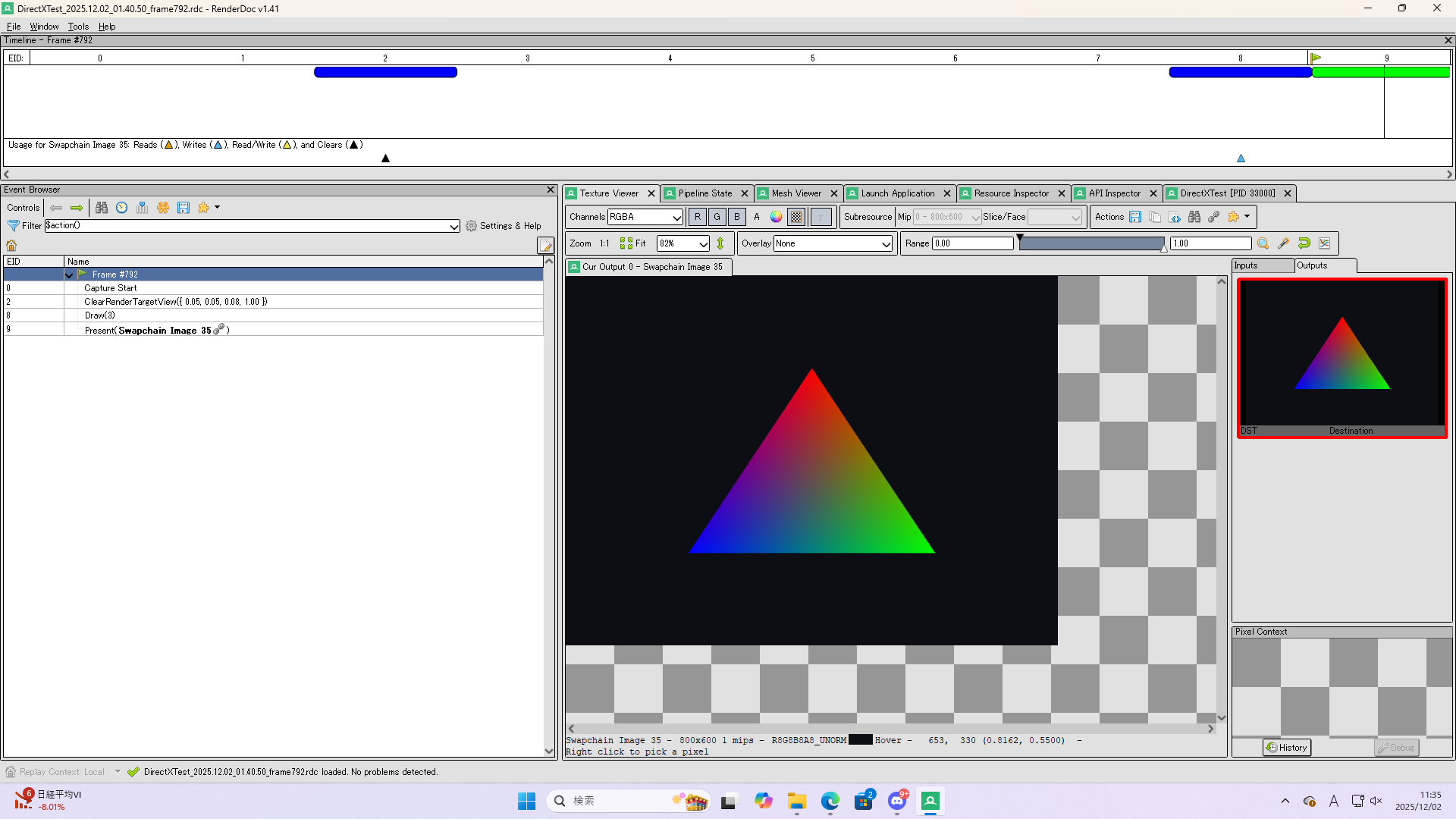Open pixel History in the Pixel Context panel
The height and width of the screenshot is (819, 1456).
[1286, 747]
